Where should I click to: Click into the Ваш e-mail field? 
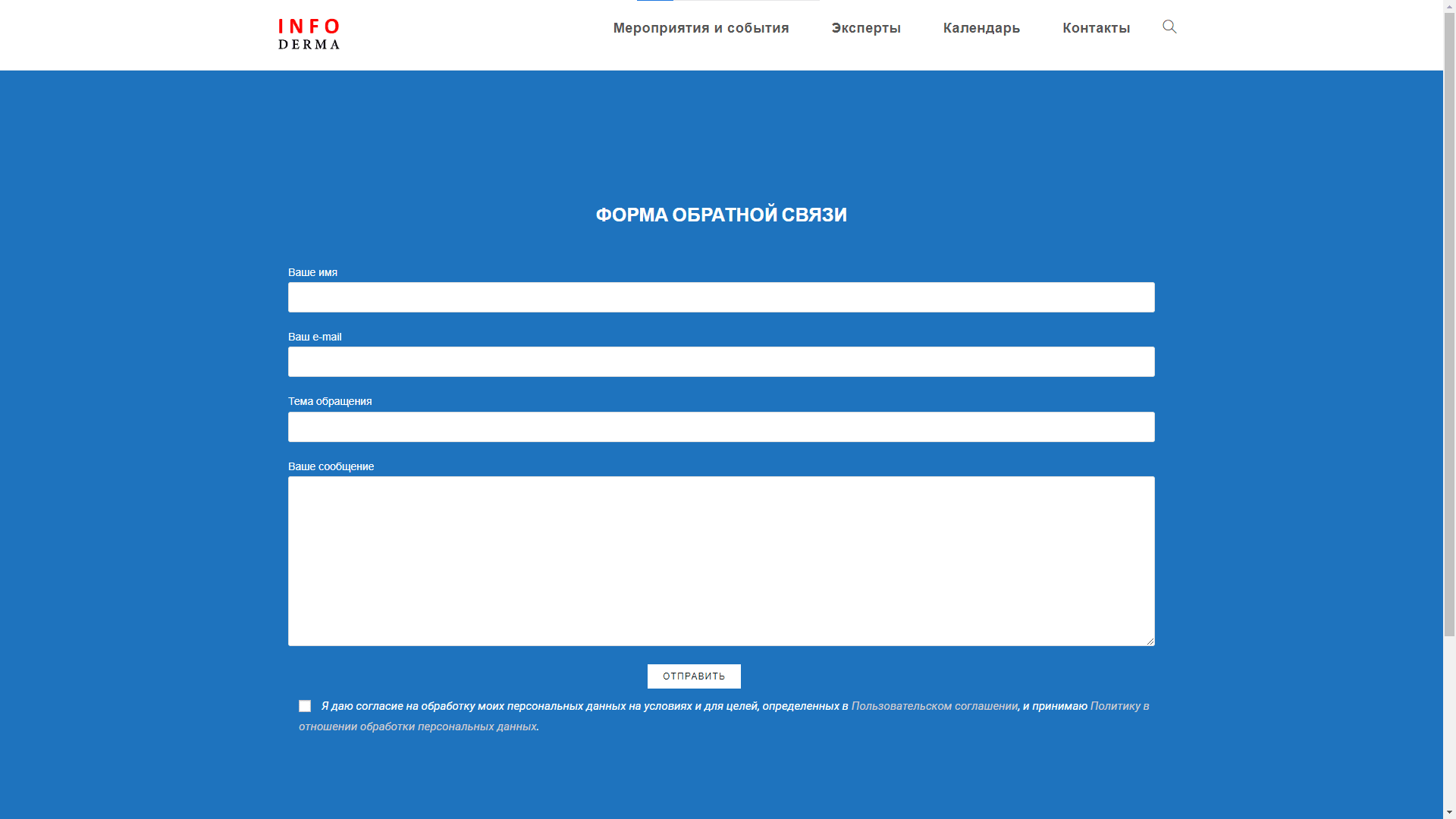720,362
